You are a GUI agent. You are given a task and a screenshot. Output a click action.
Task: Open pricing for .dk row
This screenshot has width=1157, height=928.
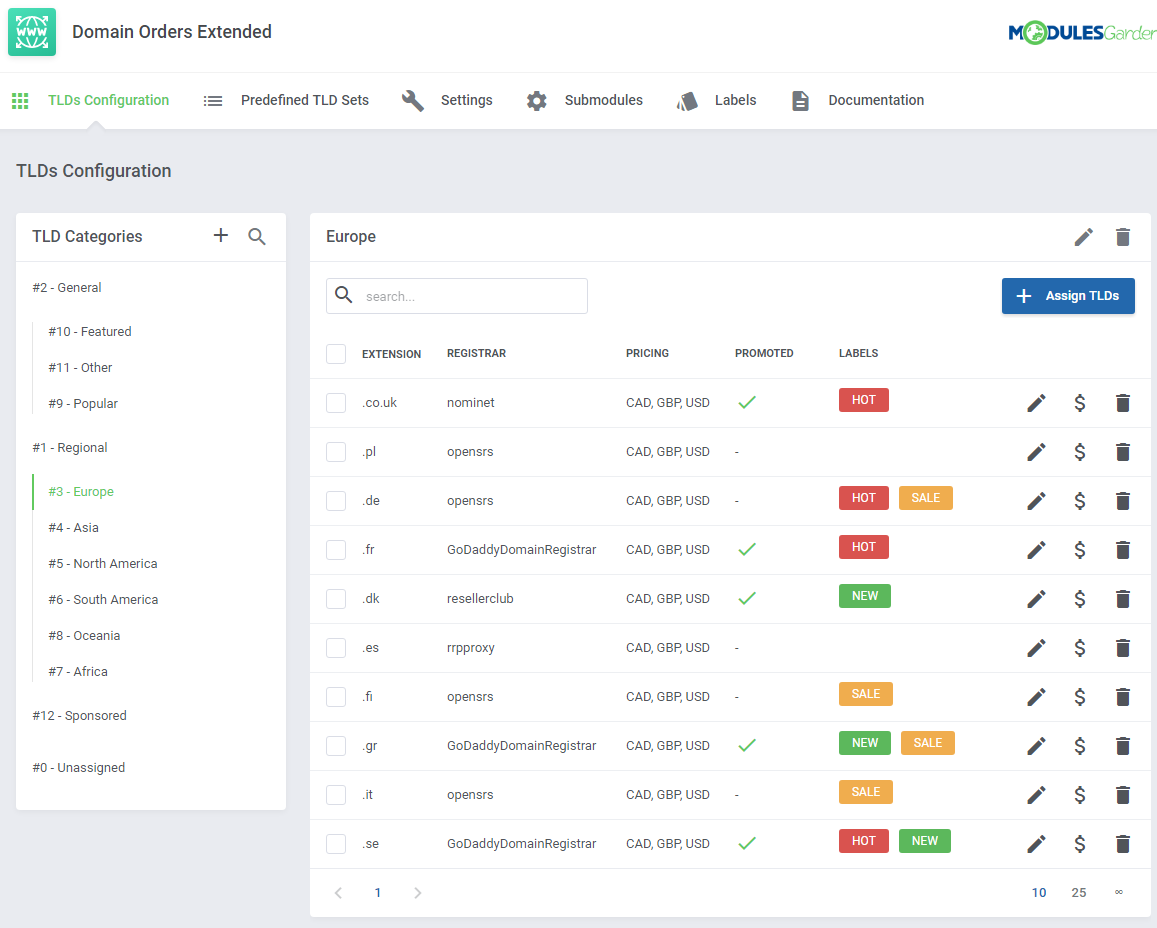[x=1080, y=599]
